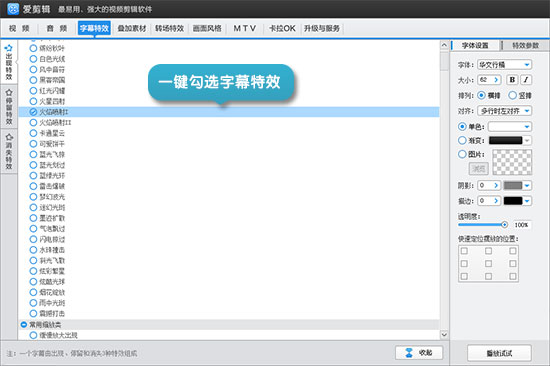Choose 竖排 vertical text layout
This screenshot has width=550, height=366.
(512, 95)
